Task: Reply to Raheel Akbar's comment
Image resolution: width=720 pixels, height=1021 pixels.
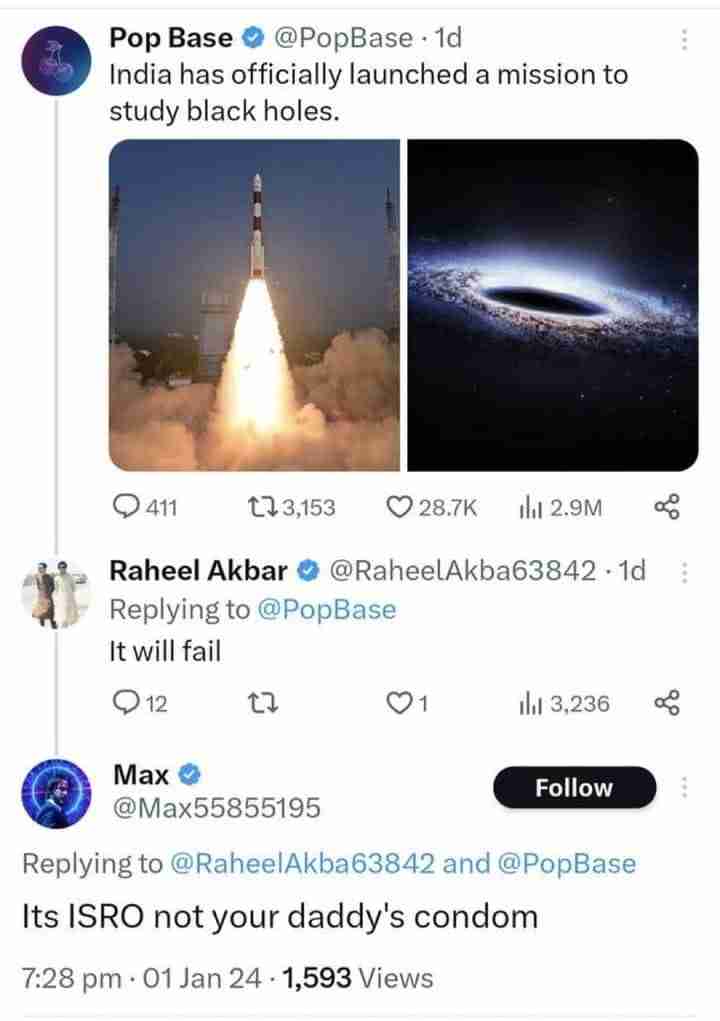Action: click(127, 701)
